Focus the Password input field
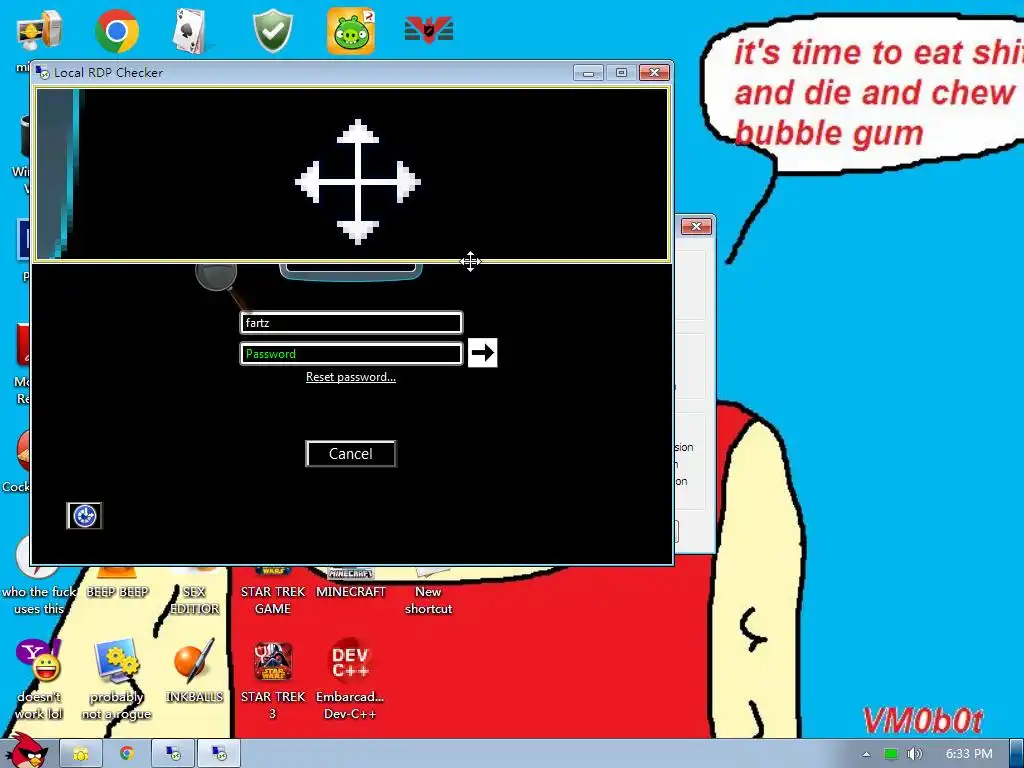The image size is (1024, 768). tap(351, 353)
